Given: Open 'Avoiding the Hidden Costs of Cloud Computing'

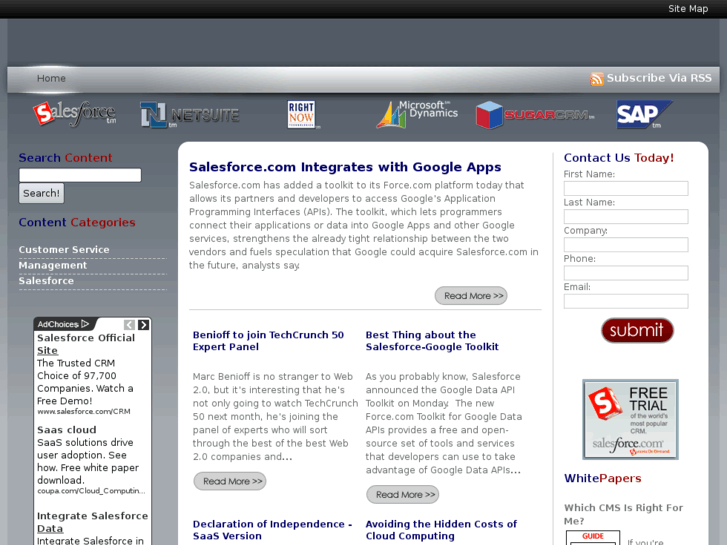Looking at the screenshot, I should (x=441, y=530).
